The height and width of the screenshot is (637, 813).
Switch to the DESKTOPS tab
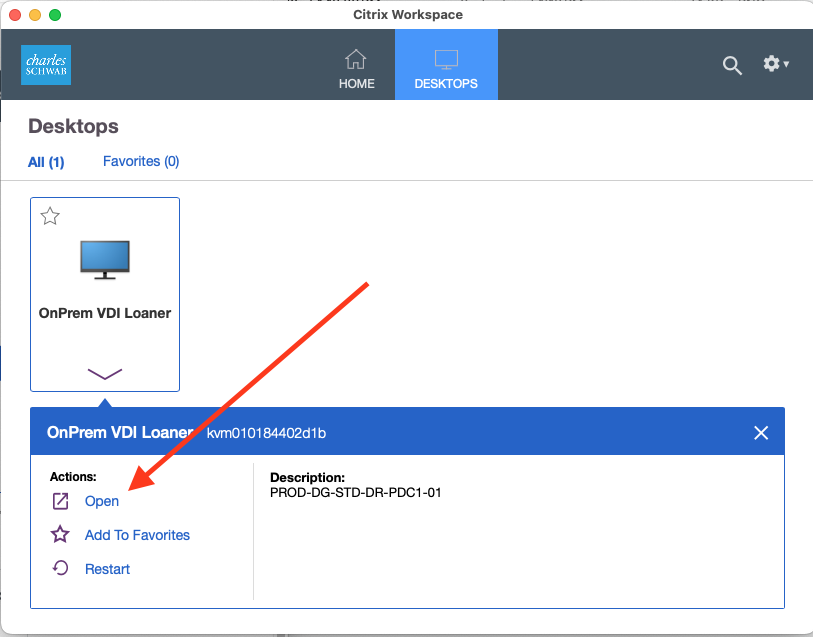point(445,64)
